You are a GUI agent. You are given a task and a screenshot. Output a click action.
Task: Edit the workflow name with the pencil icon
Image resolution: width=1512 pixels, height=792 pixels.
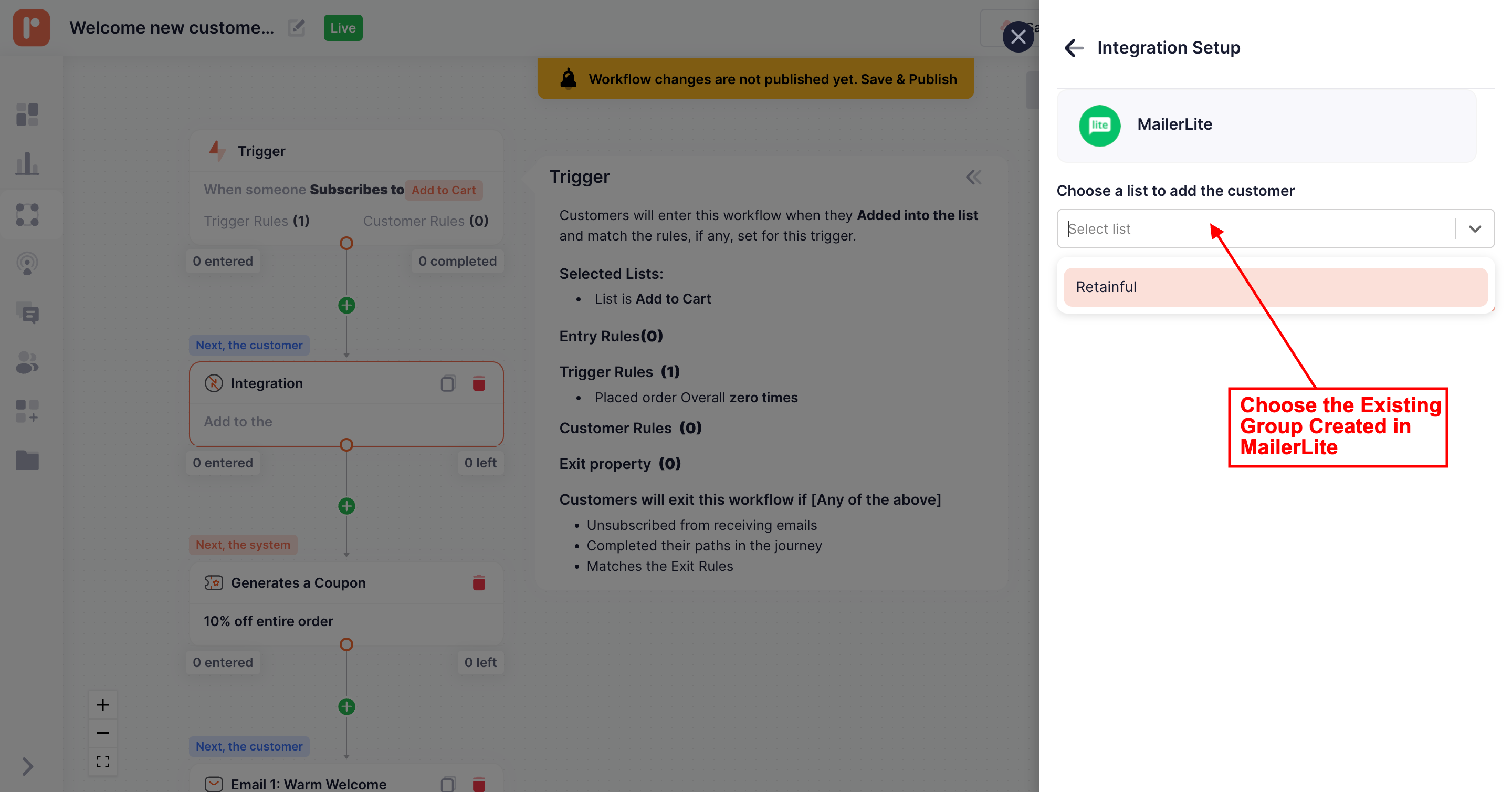[x=297, y=28]
